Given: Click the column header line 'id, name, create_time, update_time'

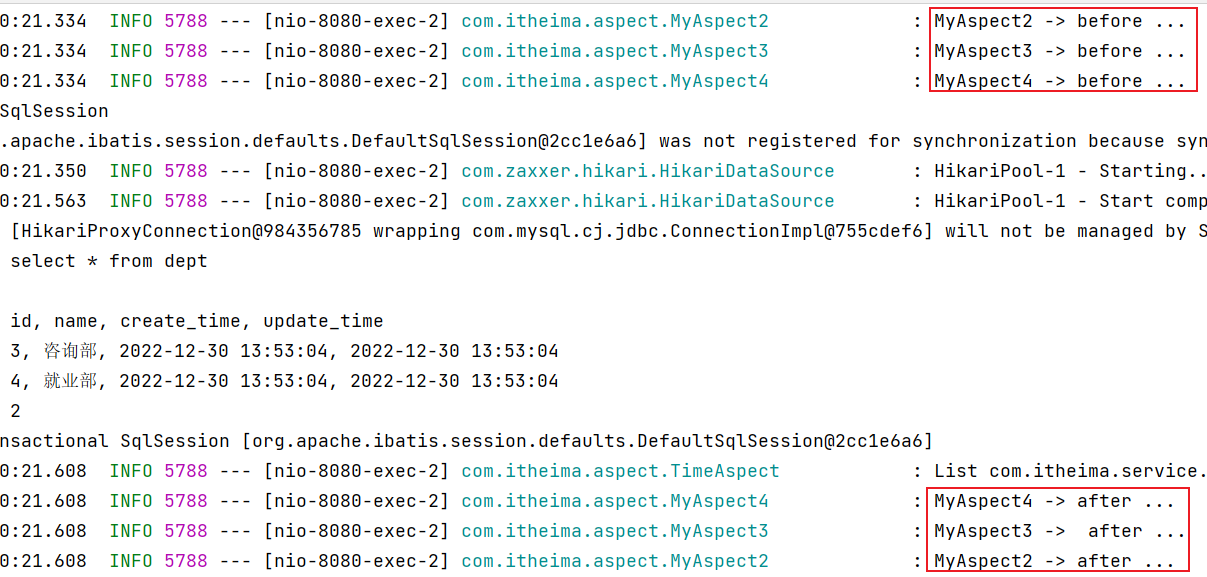Looking at the screenshot, I should [197, 321].
